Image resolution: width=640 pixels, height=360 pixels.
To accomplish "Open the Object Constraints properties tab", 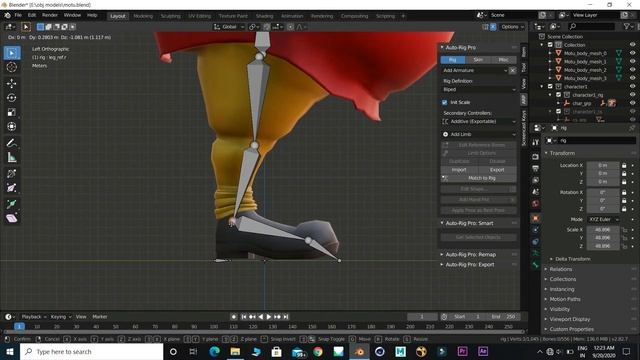I will tap(536, 242).
